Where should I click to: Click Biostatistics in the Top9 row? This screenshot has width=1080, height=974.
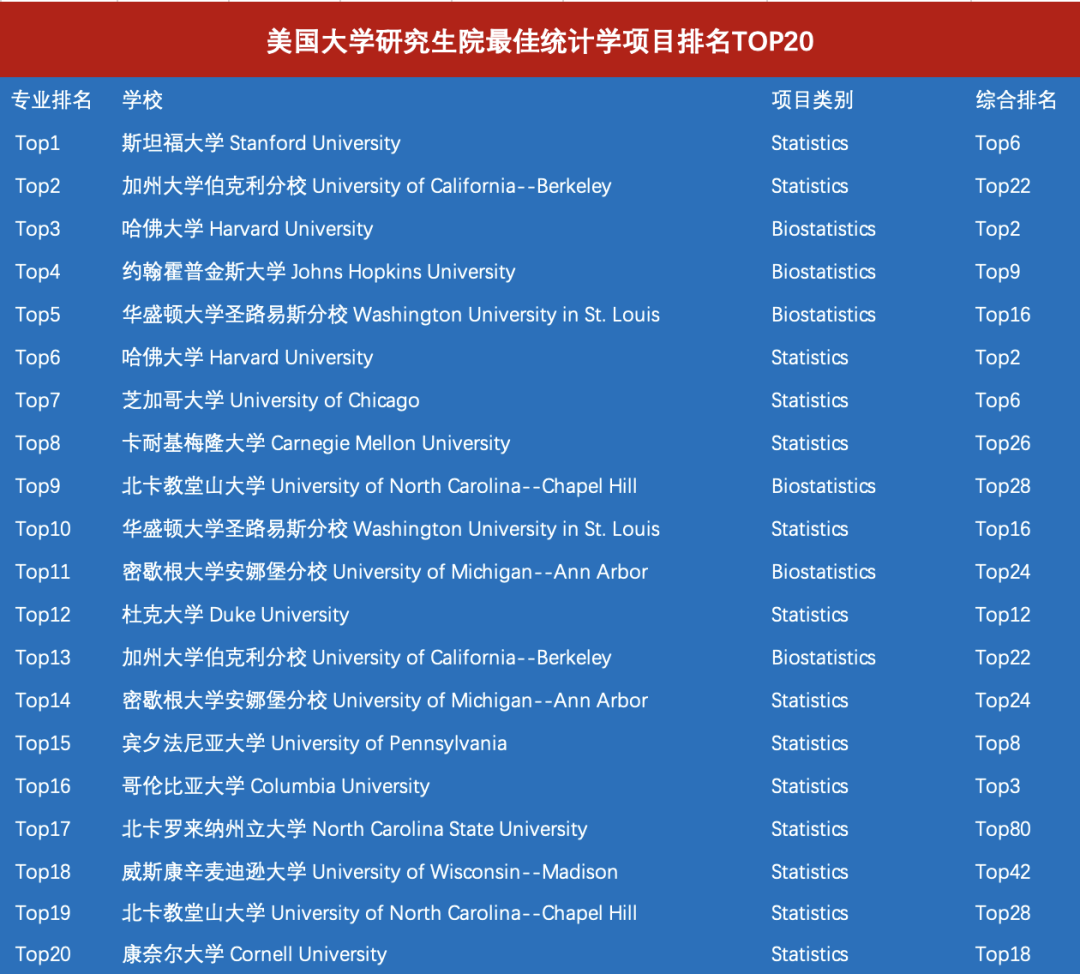pos(823,486)
